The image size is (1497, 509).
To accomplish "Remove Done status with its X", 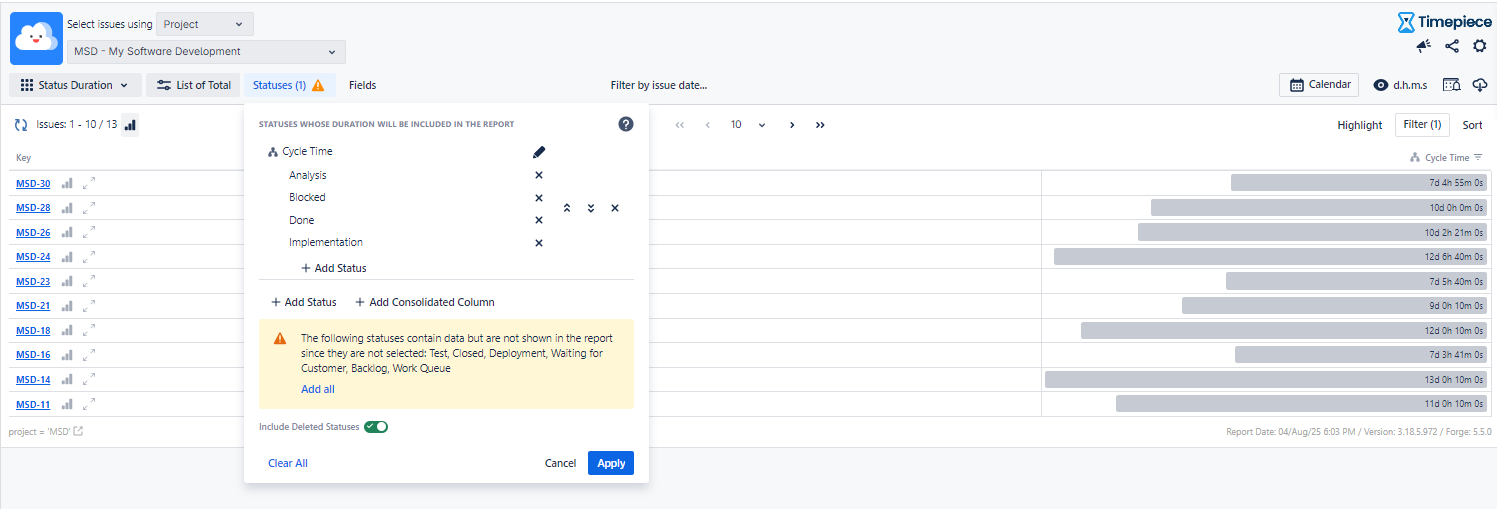I will pyautogui.click(x=539, y=220).
